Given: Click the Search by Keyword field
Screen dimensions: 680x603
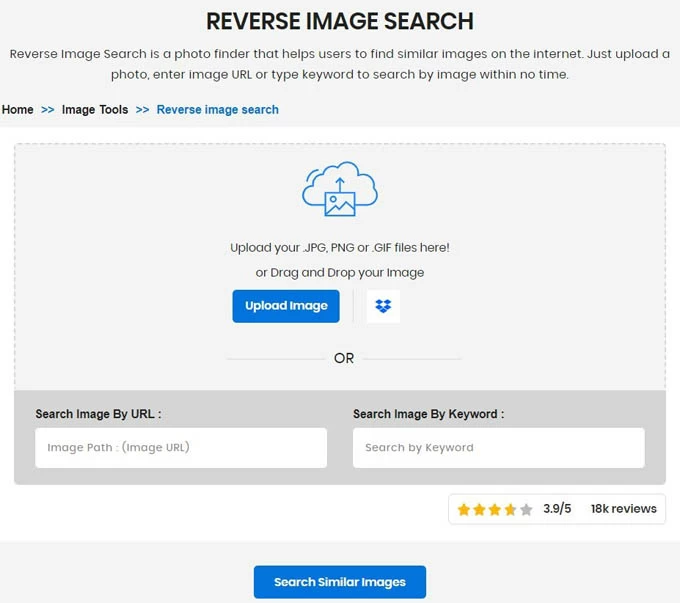Looking at the screenshot, I should point(498,448).
